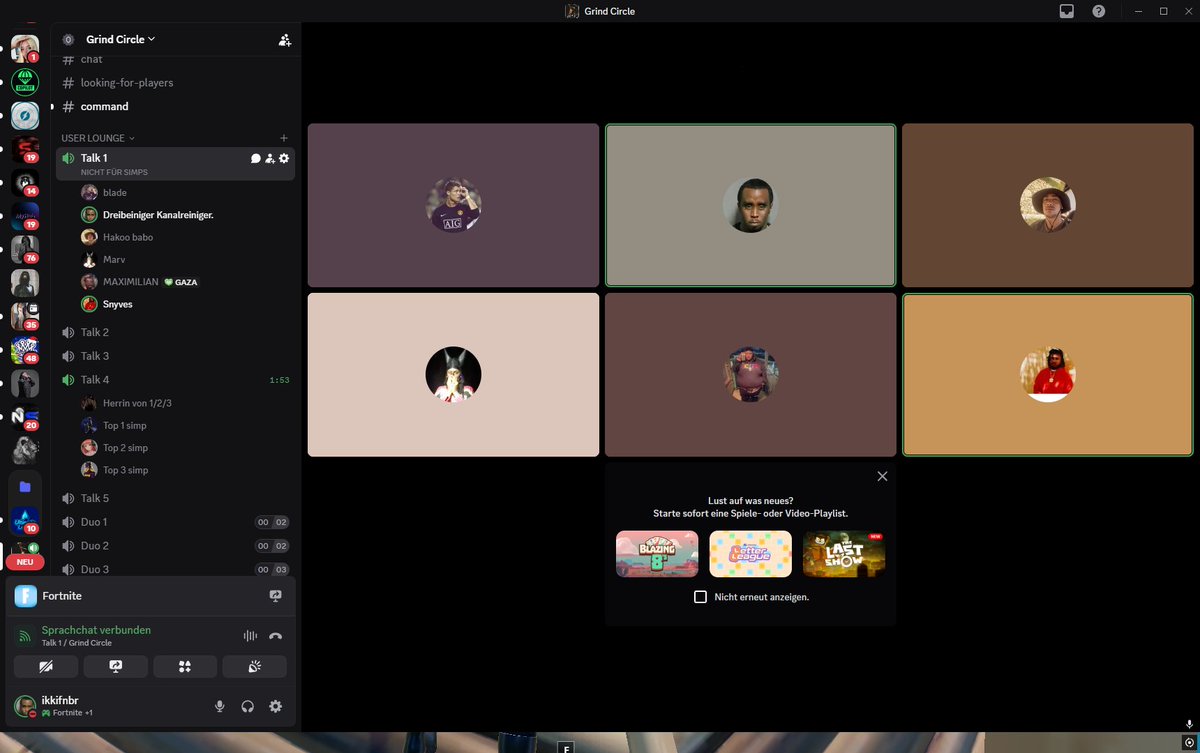Collapse the USER LOUNGE category
Screen dimensions: 1200x753
[98, 138]
